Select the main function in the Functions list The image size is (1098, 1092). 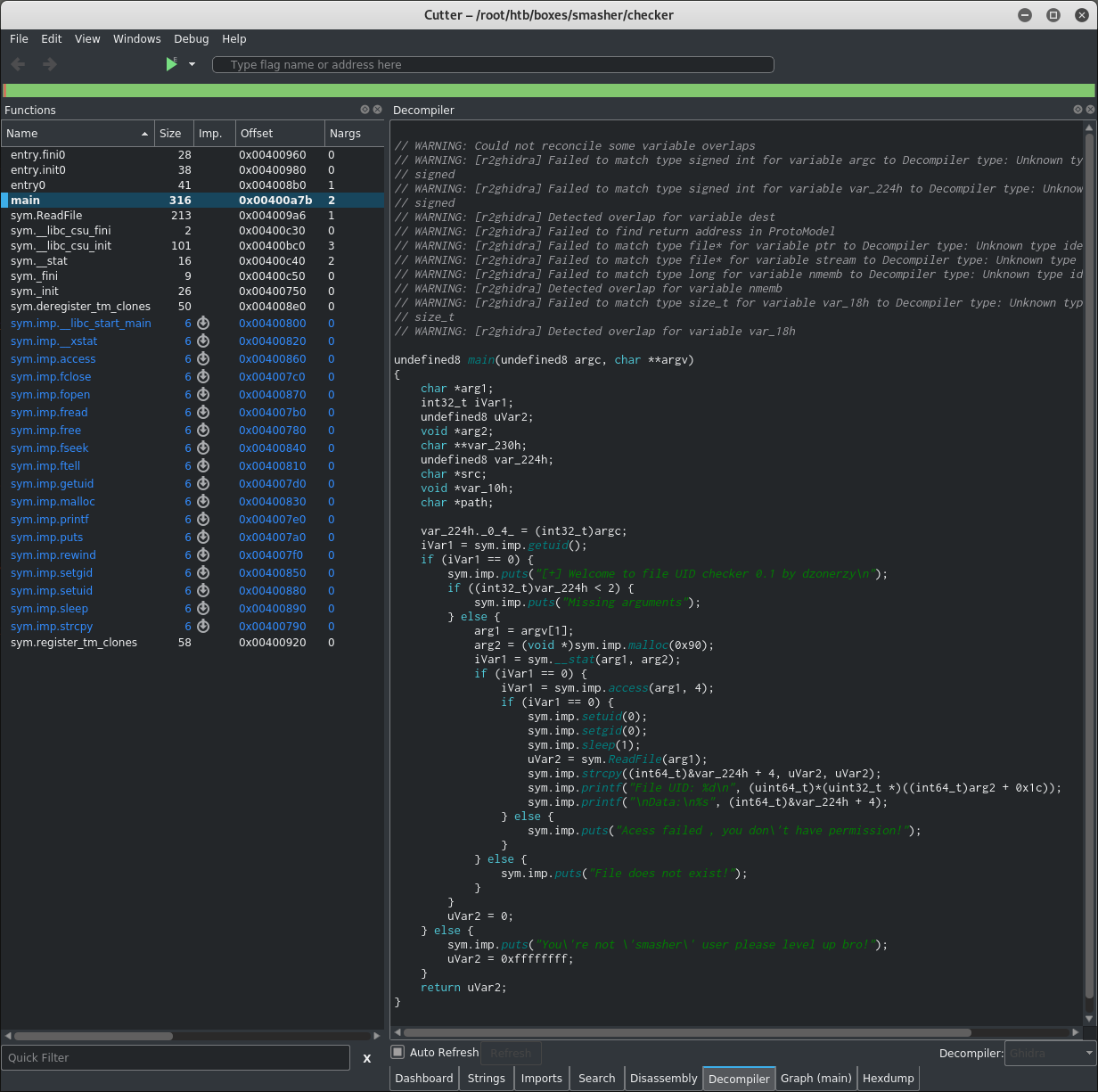tap(24, 200)
